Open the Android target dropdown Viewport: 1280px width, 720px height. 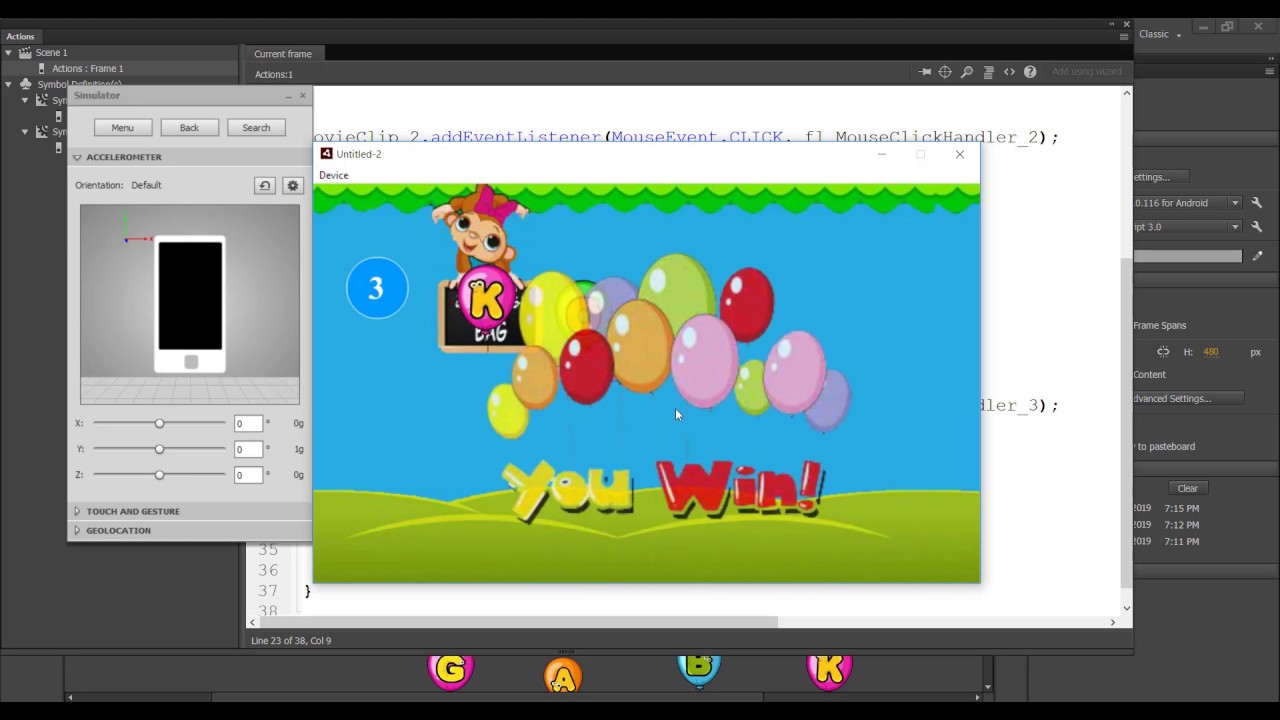[1235, 203]
